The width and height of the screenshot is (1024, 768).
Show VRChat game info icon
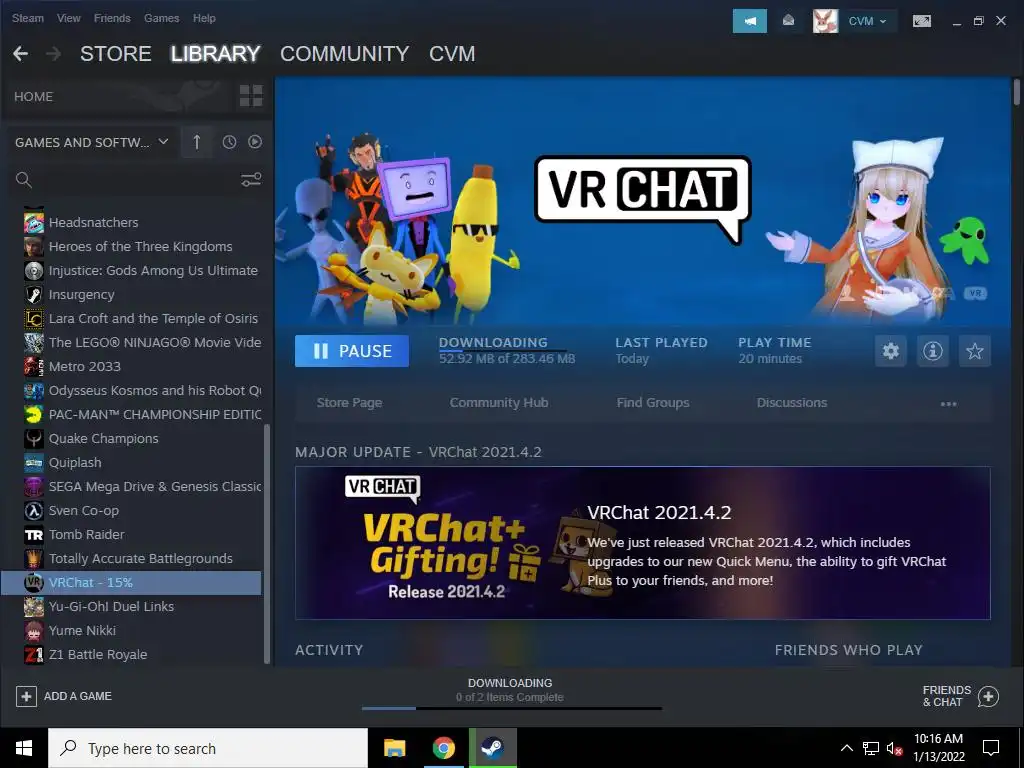click(x=933, y=351)
